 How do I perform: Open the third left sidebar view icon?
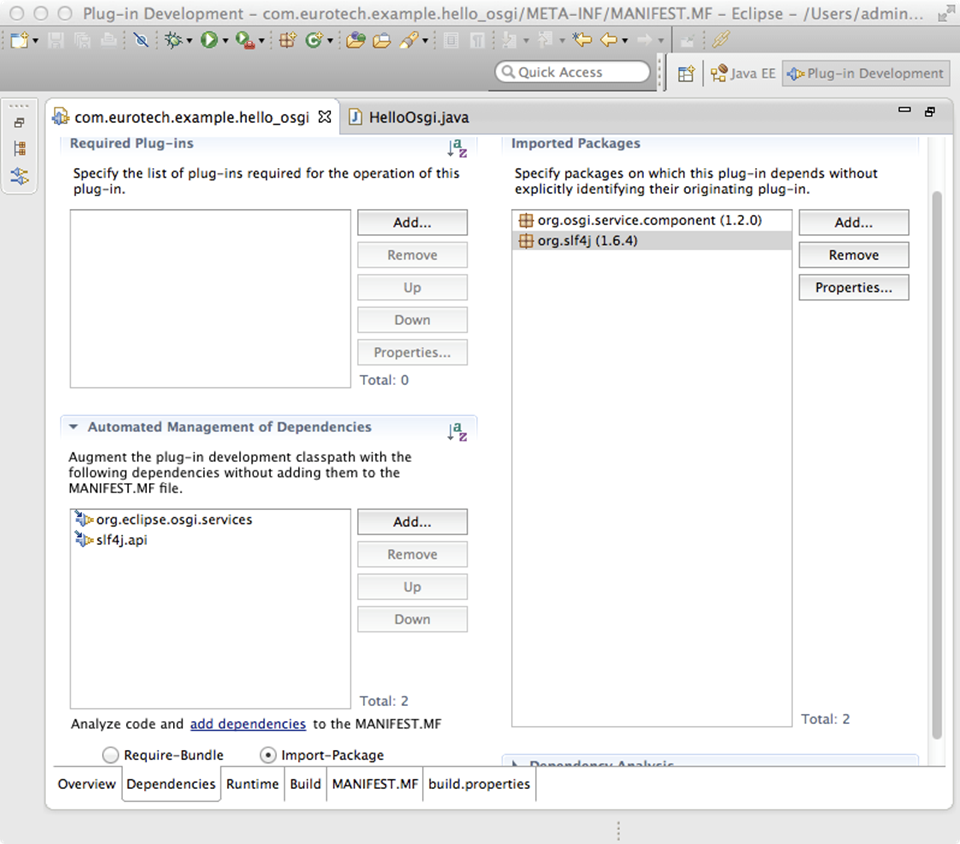[20, 177]
